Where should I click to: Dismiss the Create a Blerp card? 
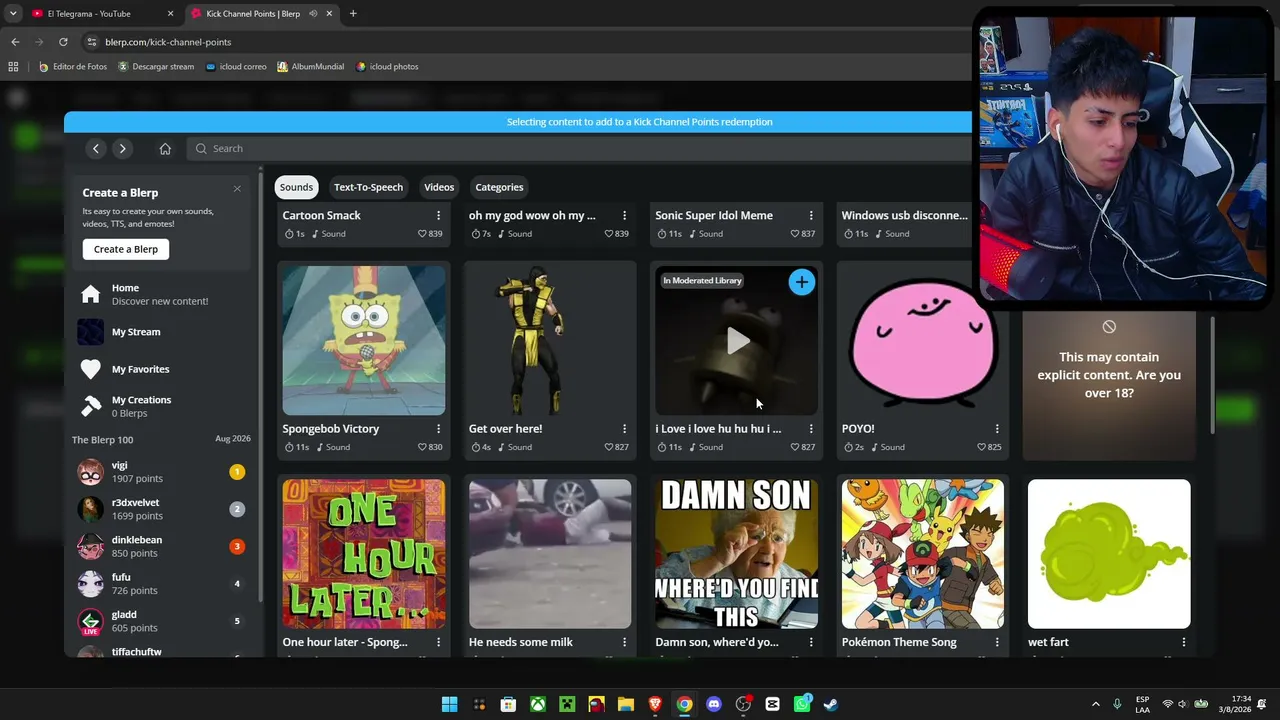237,189
